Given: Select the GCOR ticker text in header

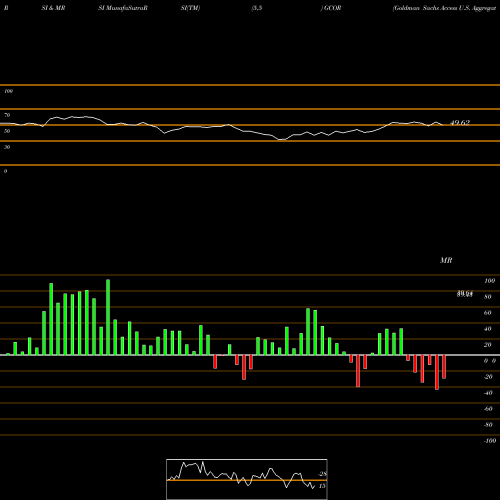Looking at the screenshot, I should 332,8.
